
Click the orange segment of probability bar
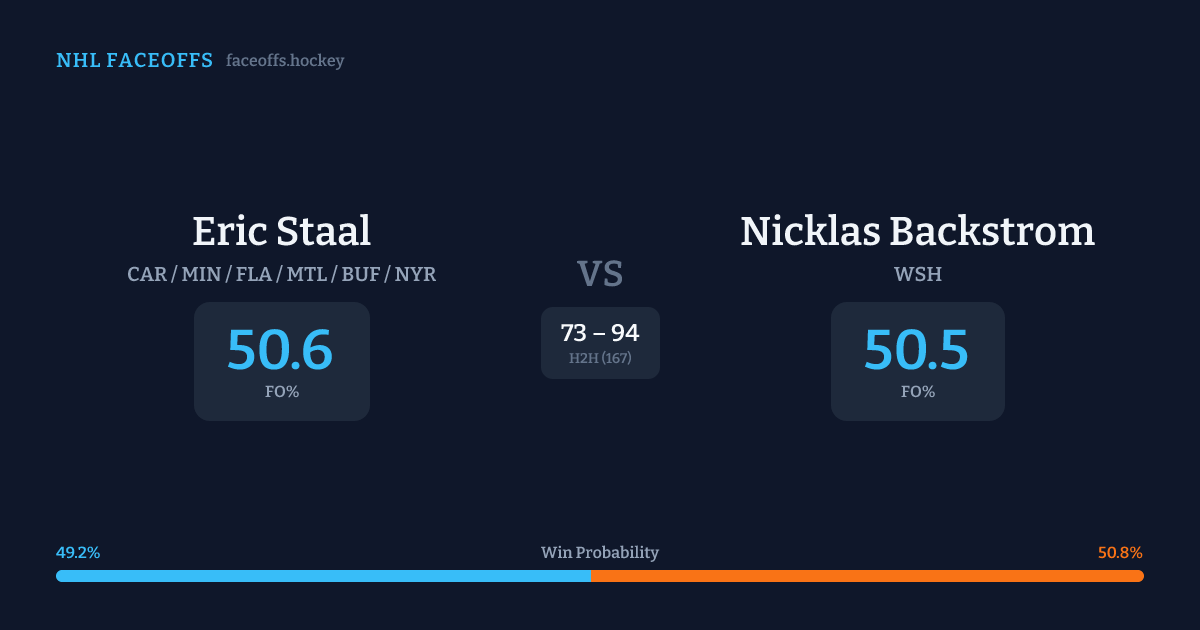[867, 576]
